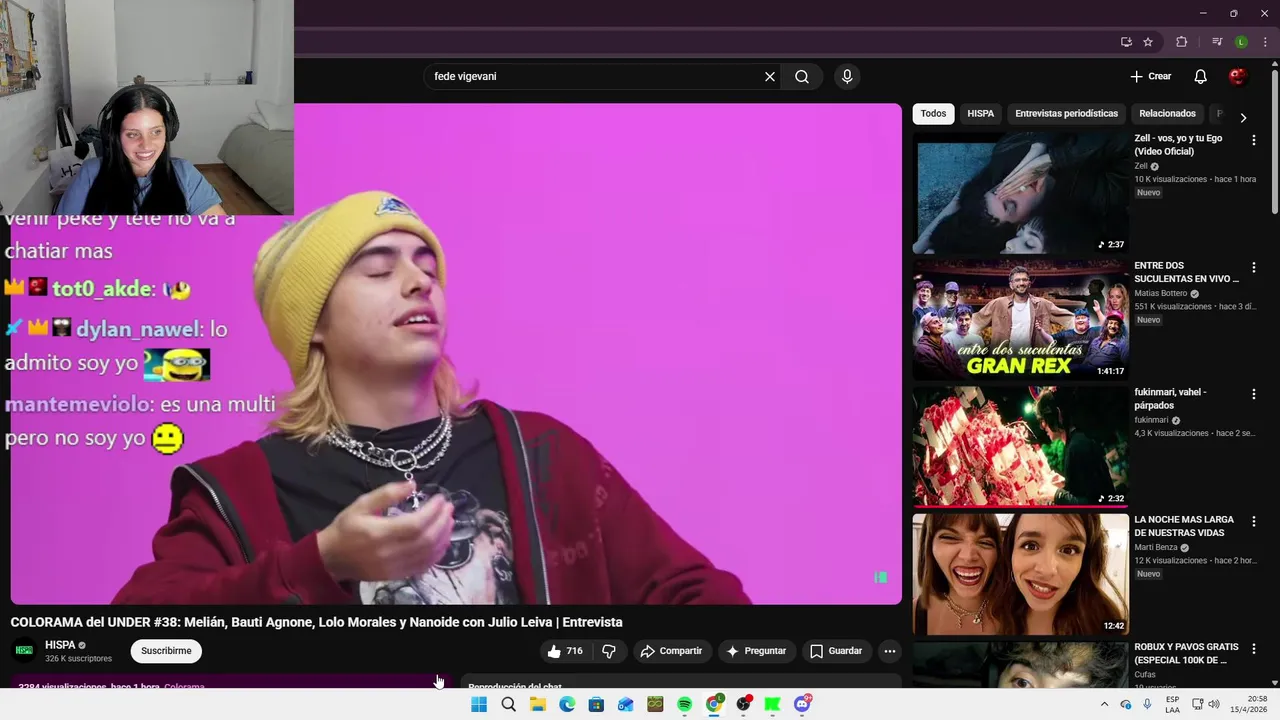The width and height of the screenshot is (1280, 720).
Task: Open title 'LA NOCHE MAS LARGA DE NUESTRAS VIDAS'
Action: pyautogui.click(x=1184, y=526)
